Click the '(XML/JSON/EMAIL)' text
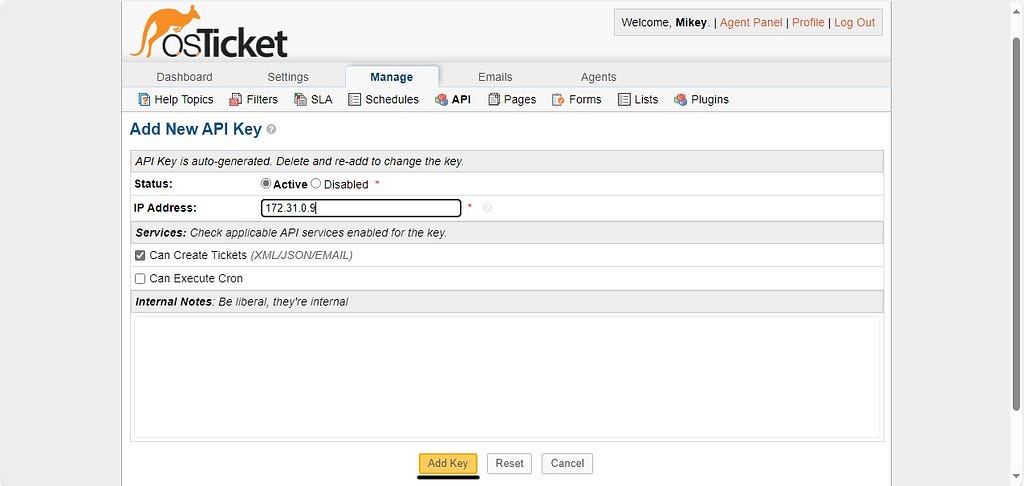Screen dimensions: 1024x486 tap(301, 255)
